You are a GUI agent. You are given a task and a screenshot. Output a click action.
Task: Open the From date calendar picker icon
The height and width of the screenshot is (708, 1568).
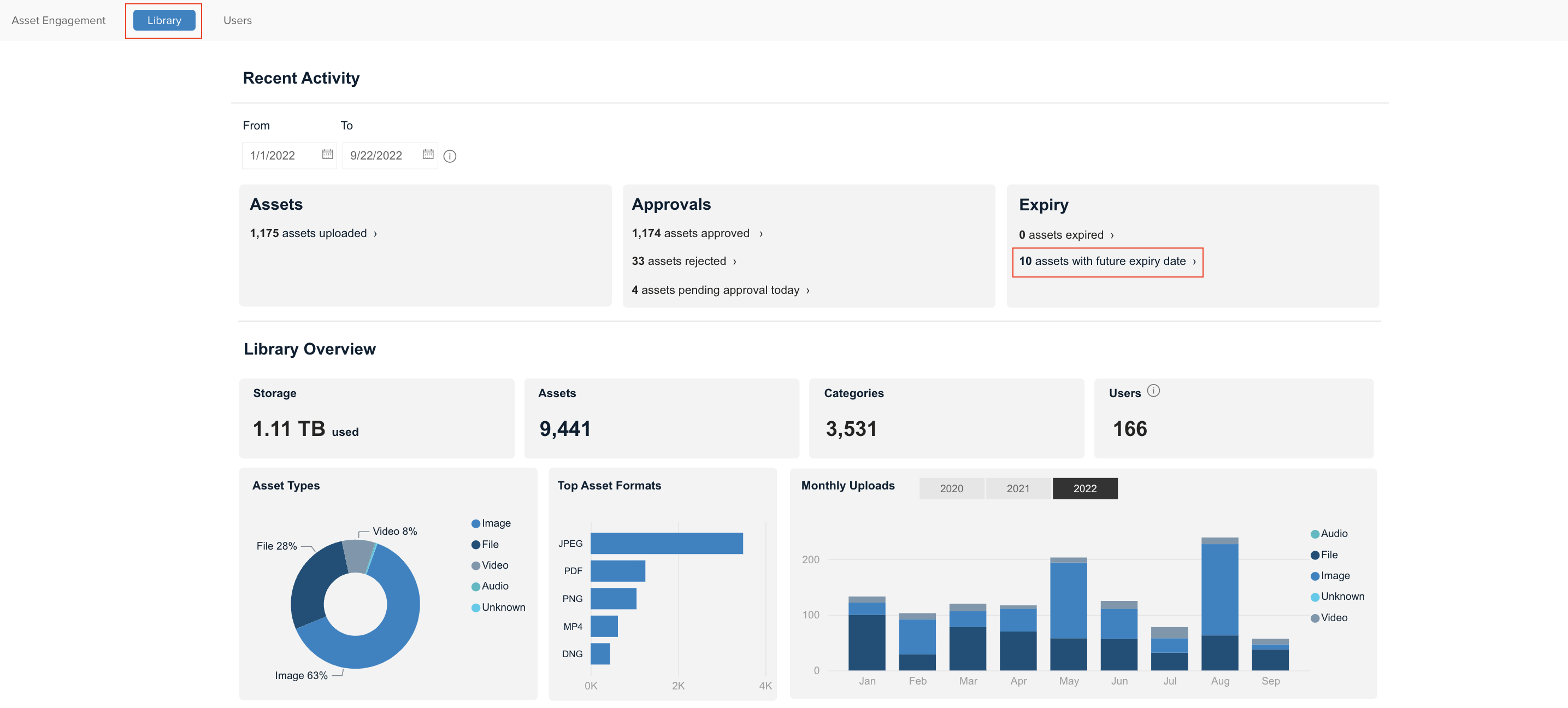(327, 155)
